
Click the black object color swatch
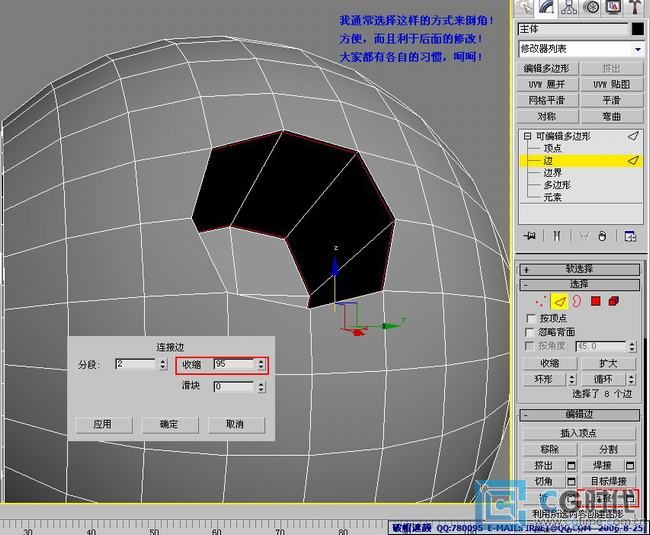coord(638,29)
